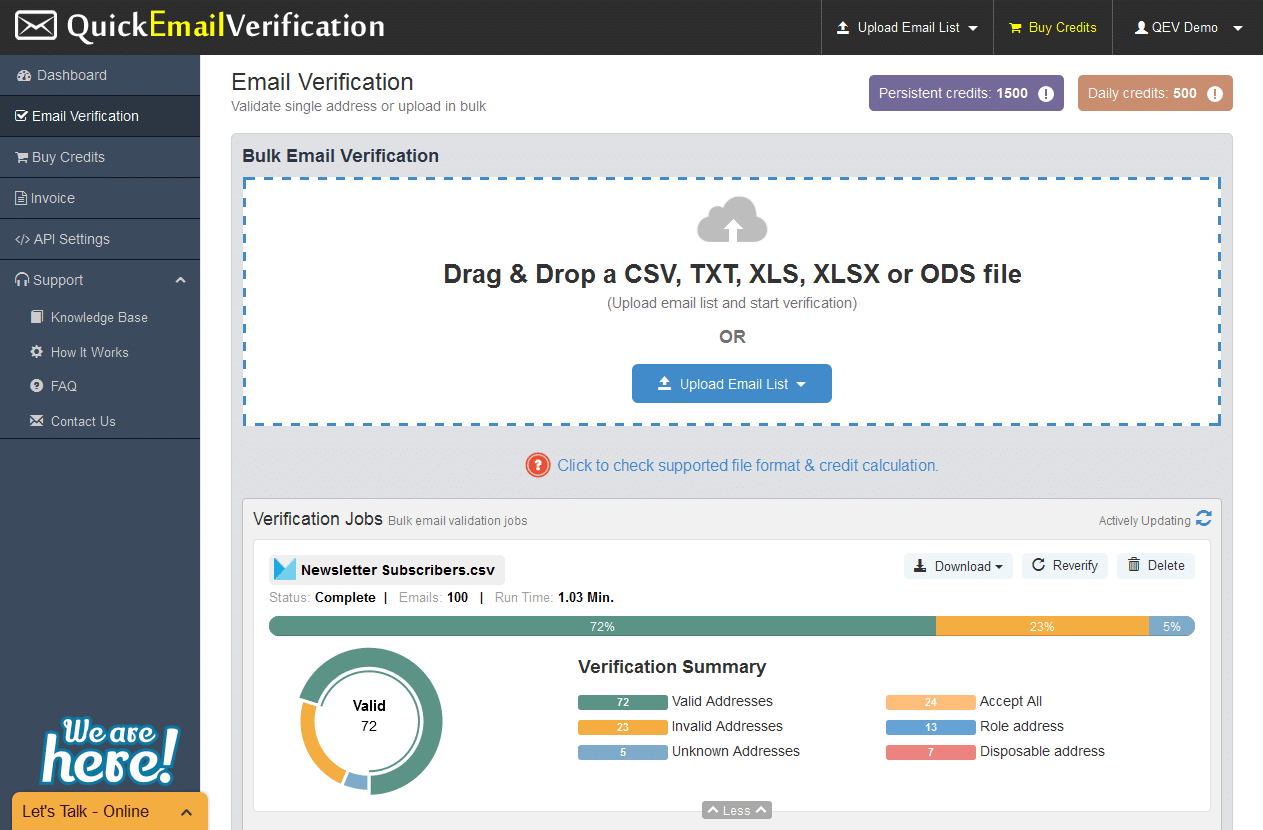Click the red question mark help icon
The height and width of the screenshot is (830, 1263).
pyautogui.click(x=538, y=465)
